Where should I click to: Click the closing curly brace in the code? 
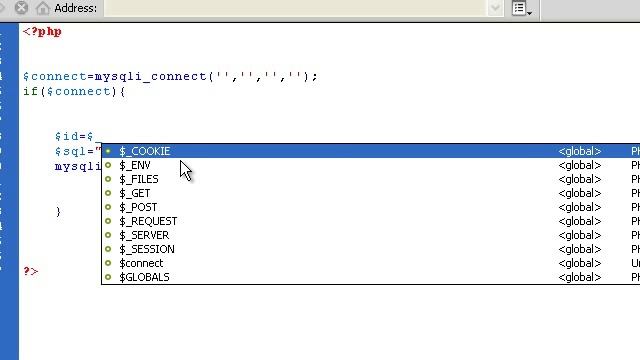tap(58, 211)
